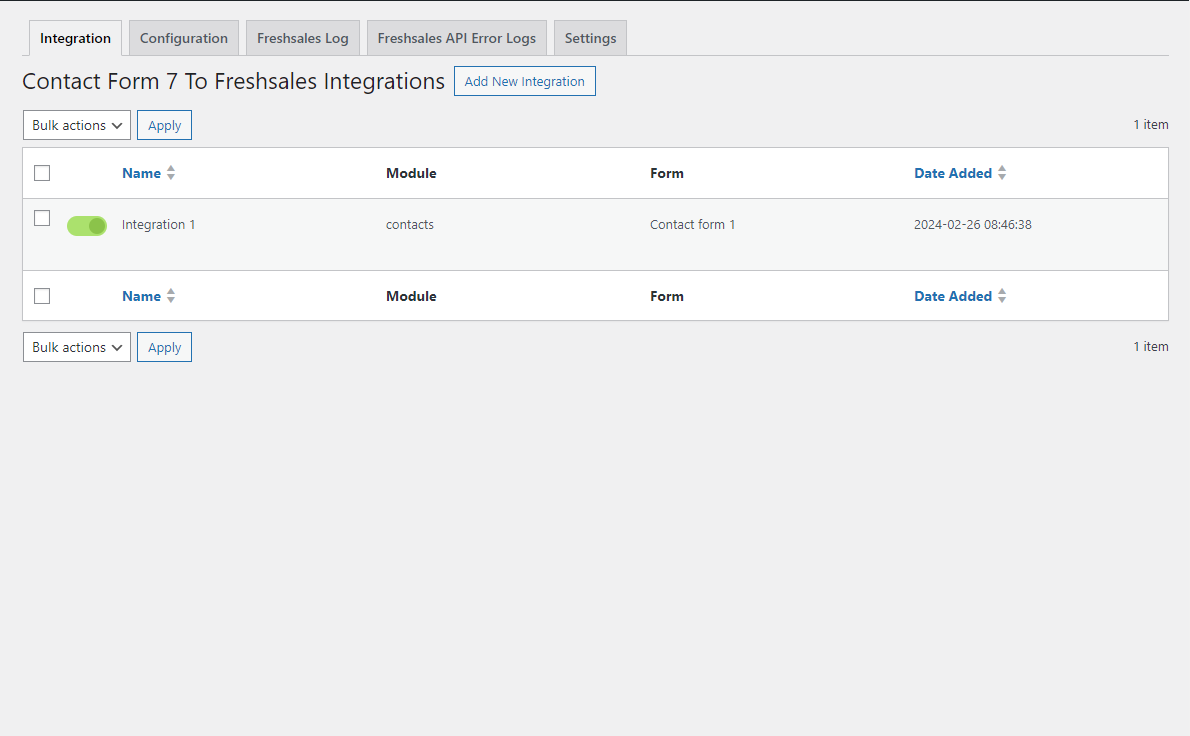The width and height of the screenshot is (1190, 736).
Task: Tick the select-all checkbox in table header
Action: [42, 173]
